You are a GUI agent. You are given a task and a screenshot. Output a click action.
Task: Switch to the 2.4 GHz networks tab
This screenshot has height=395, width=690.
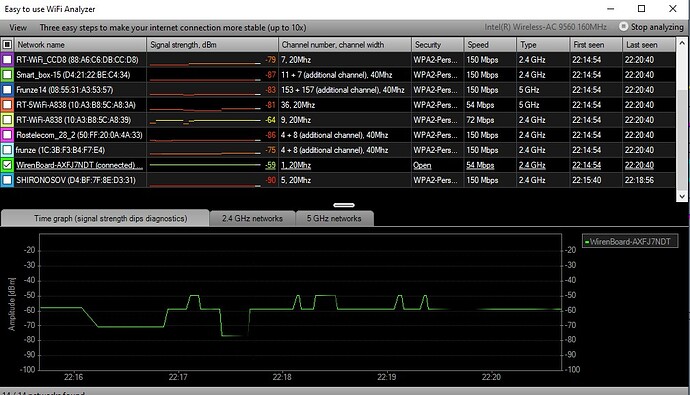coord(252,218)
